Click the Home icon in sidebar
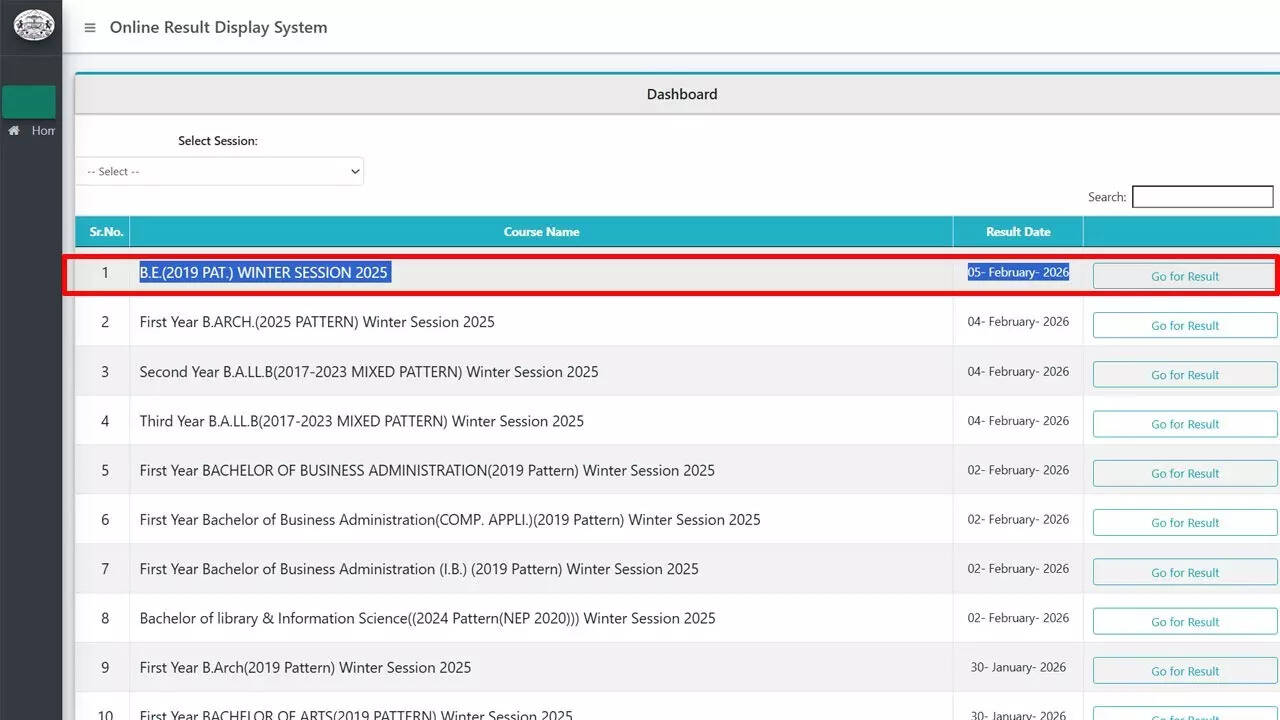Image resolution: width=1280 pixels, height=720 pixels. tap(14, 131)
